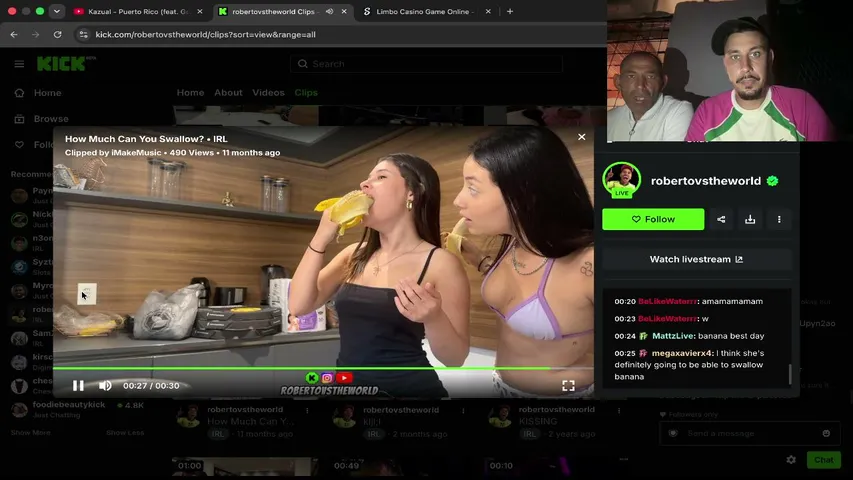Close the clip popup

tap(582, 137)
